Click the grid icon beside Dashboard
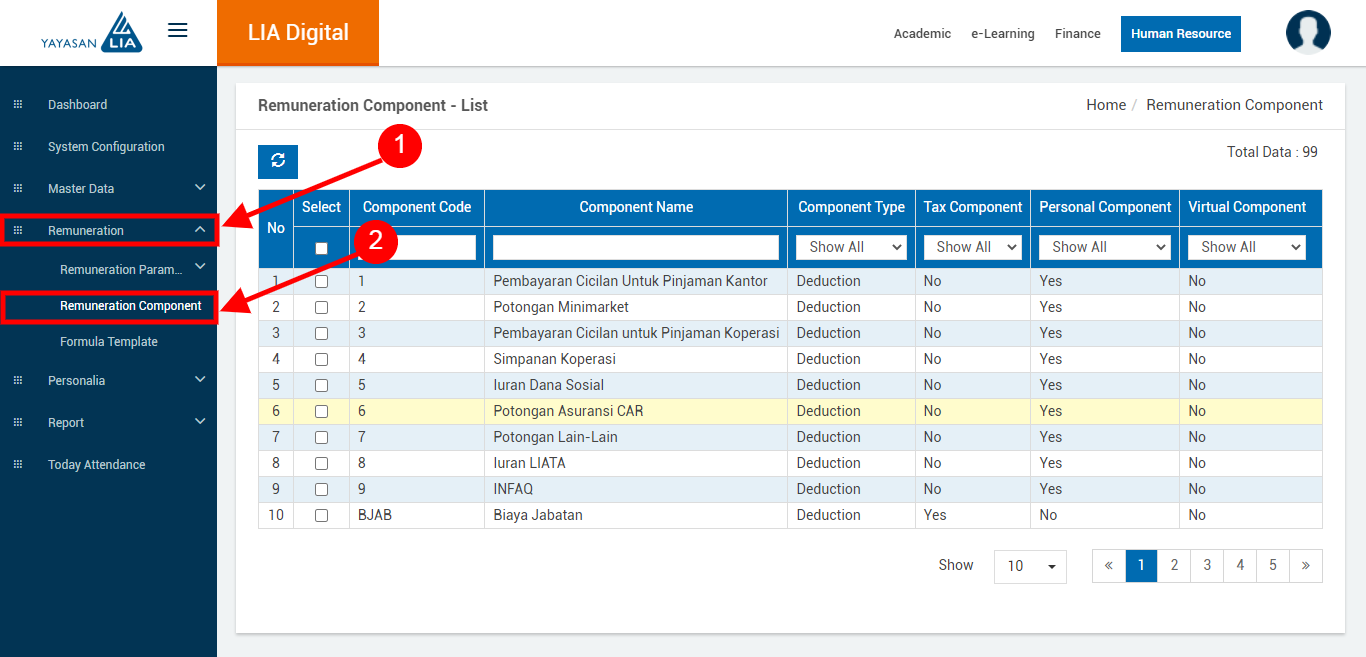Screen dimensions: 1366x657 [x=17, y=105]
